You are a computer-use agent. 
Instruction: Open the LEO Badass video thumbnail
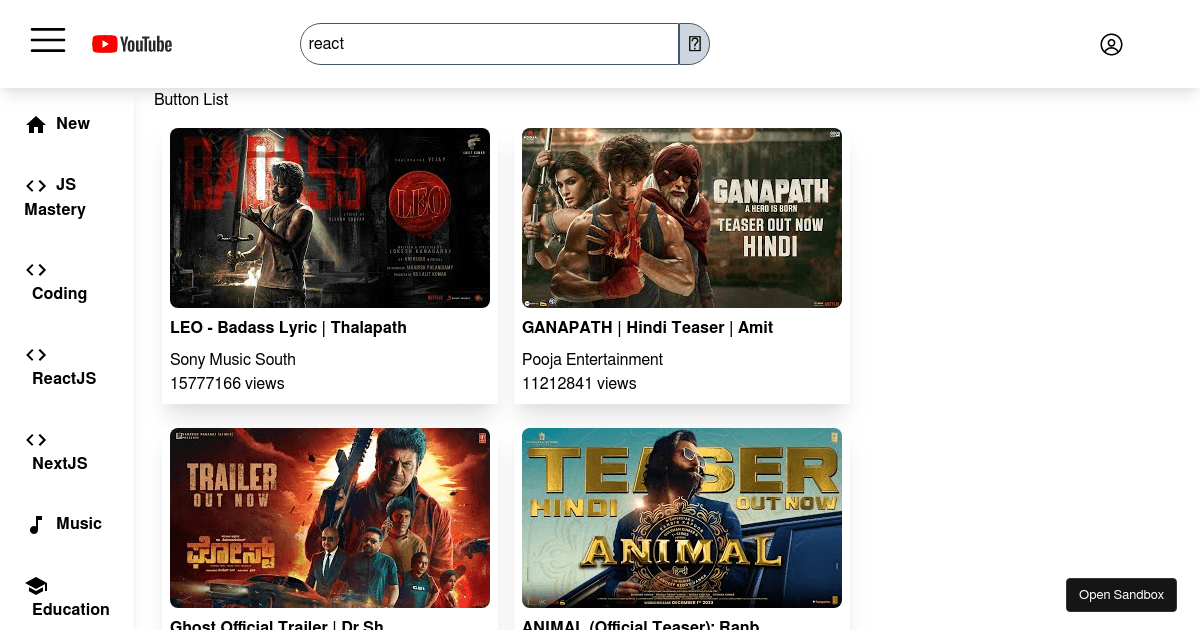click(x=330, y=218)
